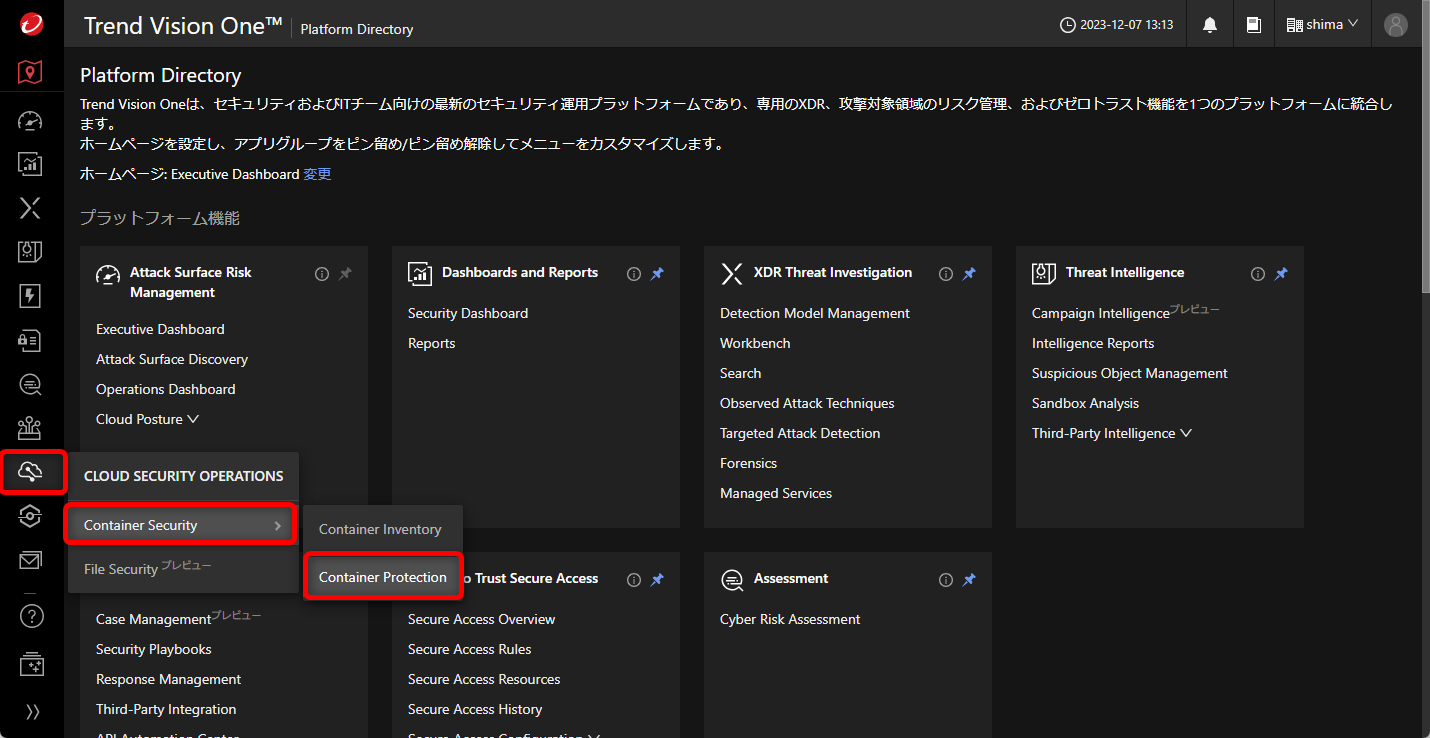Open the Workflow and Automation lightning icon
The image size is (1430, 738).
pos(31,296)
